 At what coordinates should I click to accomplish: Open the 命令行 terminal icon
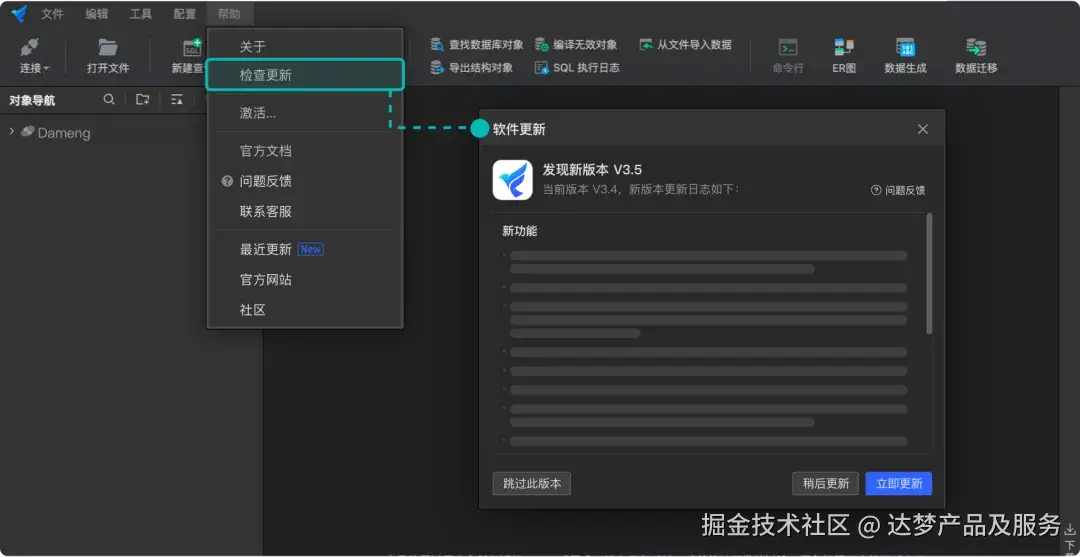pyautogui.click(x=788, y=47)
